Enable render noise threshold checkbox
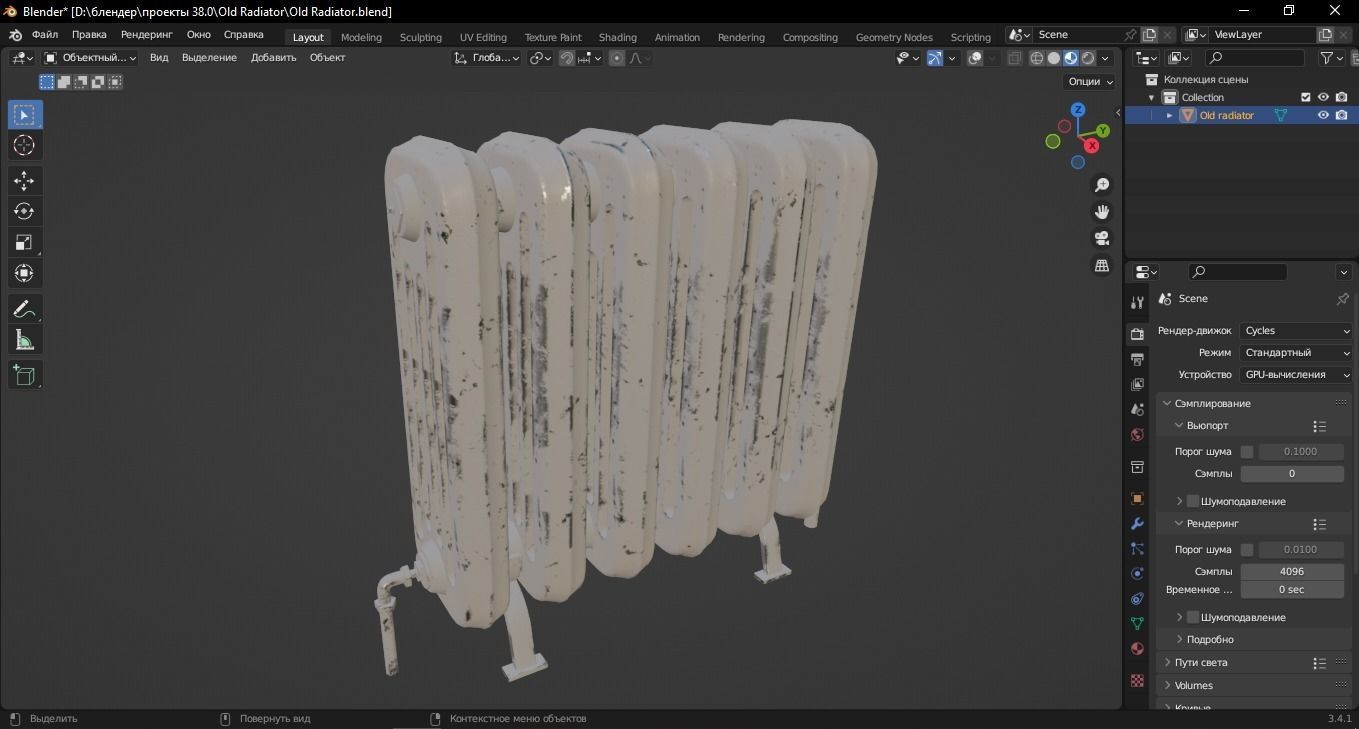1359x729 pixels. (1247, 550)
